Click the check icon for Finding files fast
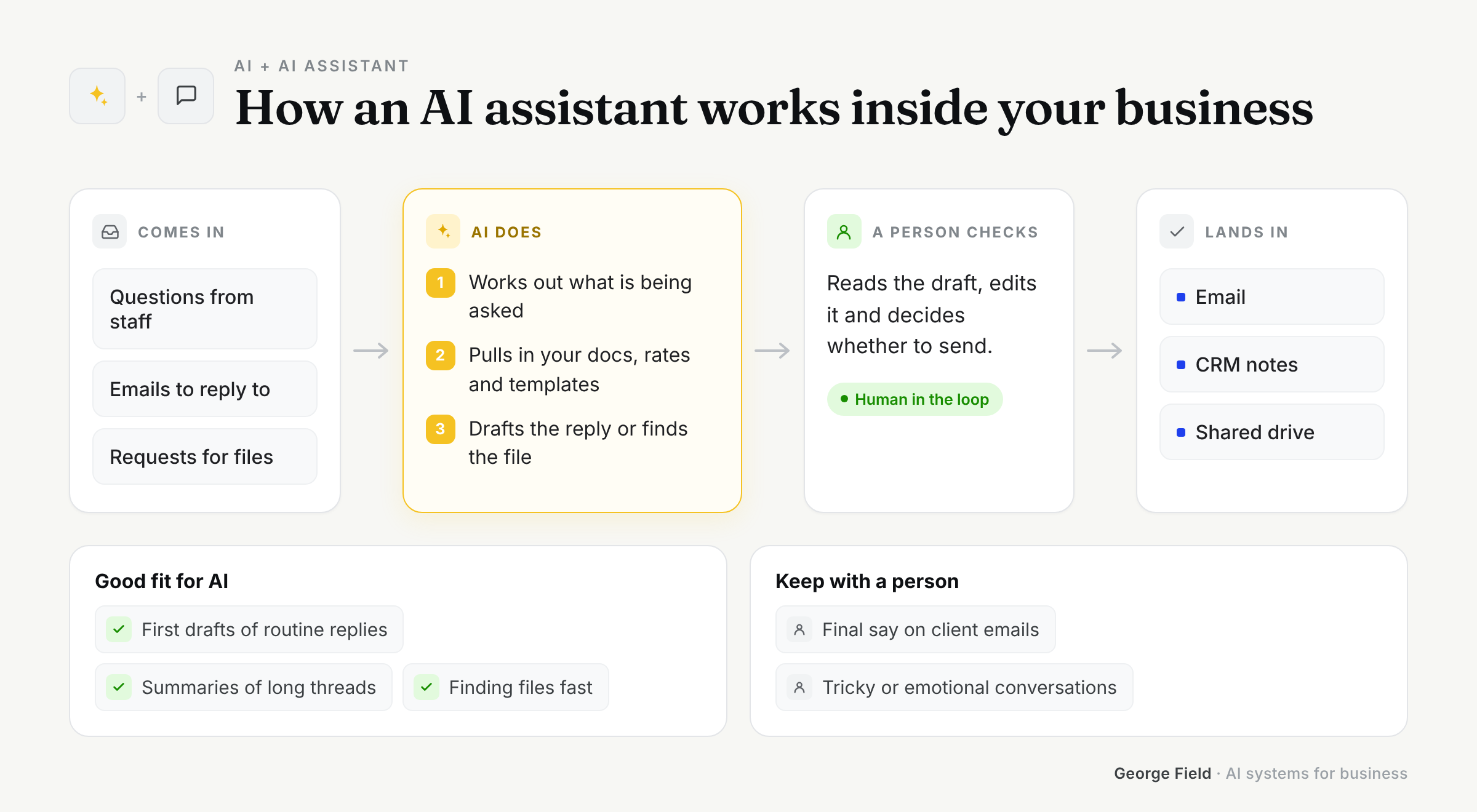 426,687
